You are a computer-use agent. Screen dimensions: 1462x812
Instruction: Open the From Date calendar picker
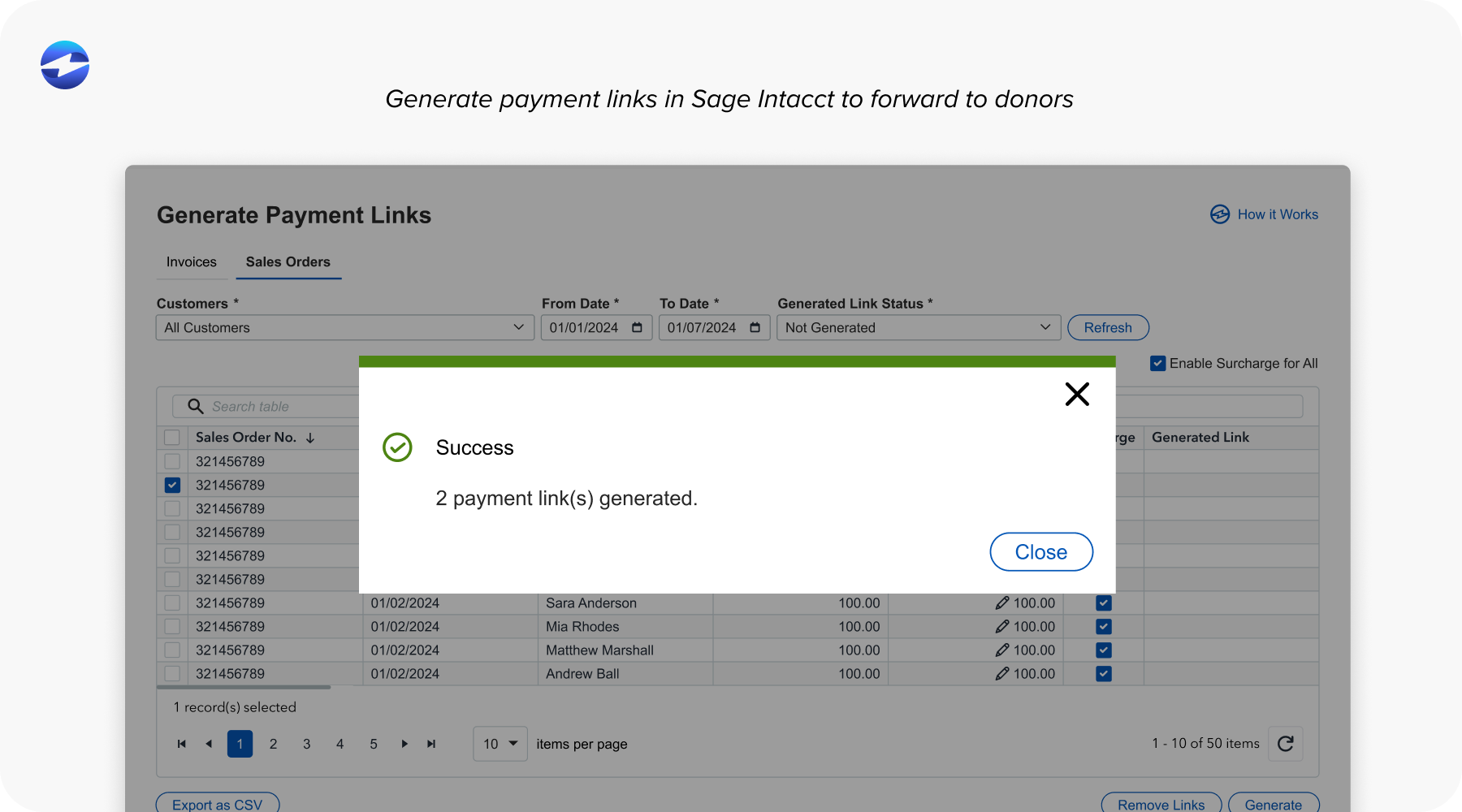[638, 327]
